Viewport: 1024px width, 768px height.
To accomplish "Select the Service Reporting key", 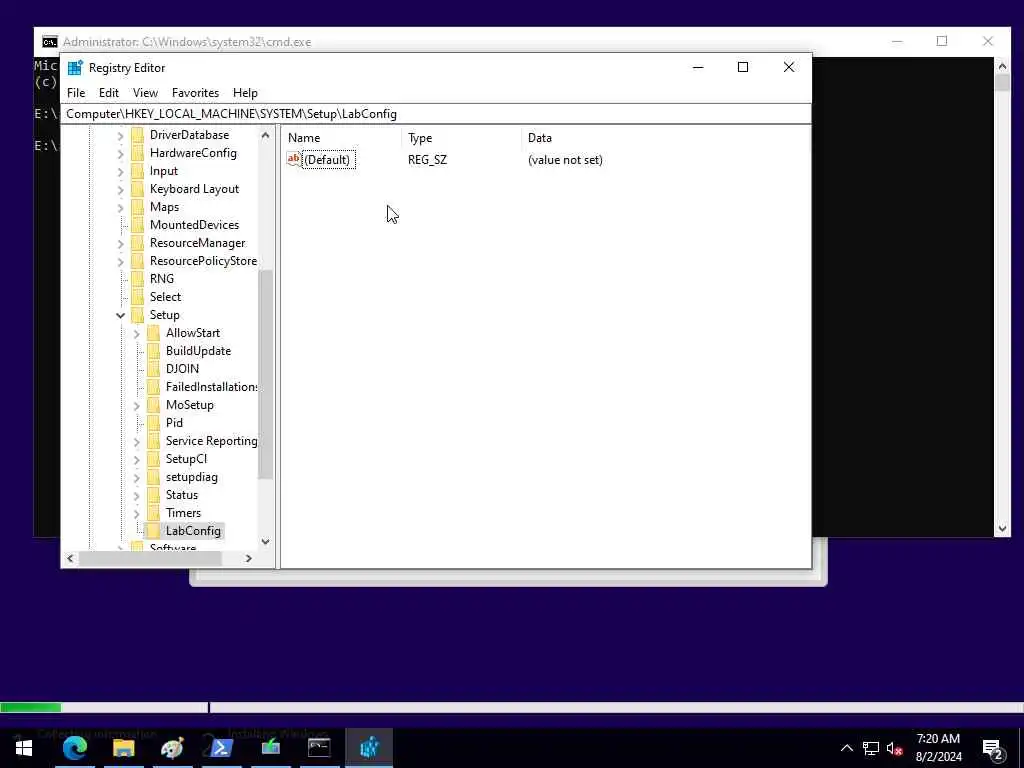I will pos(211,441).
